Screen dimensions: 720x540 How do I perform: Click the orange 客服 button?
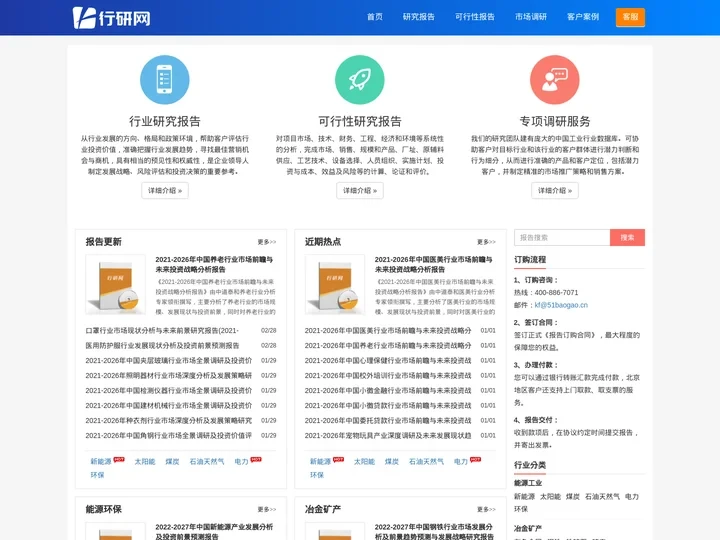click(x=630, y=17)
